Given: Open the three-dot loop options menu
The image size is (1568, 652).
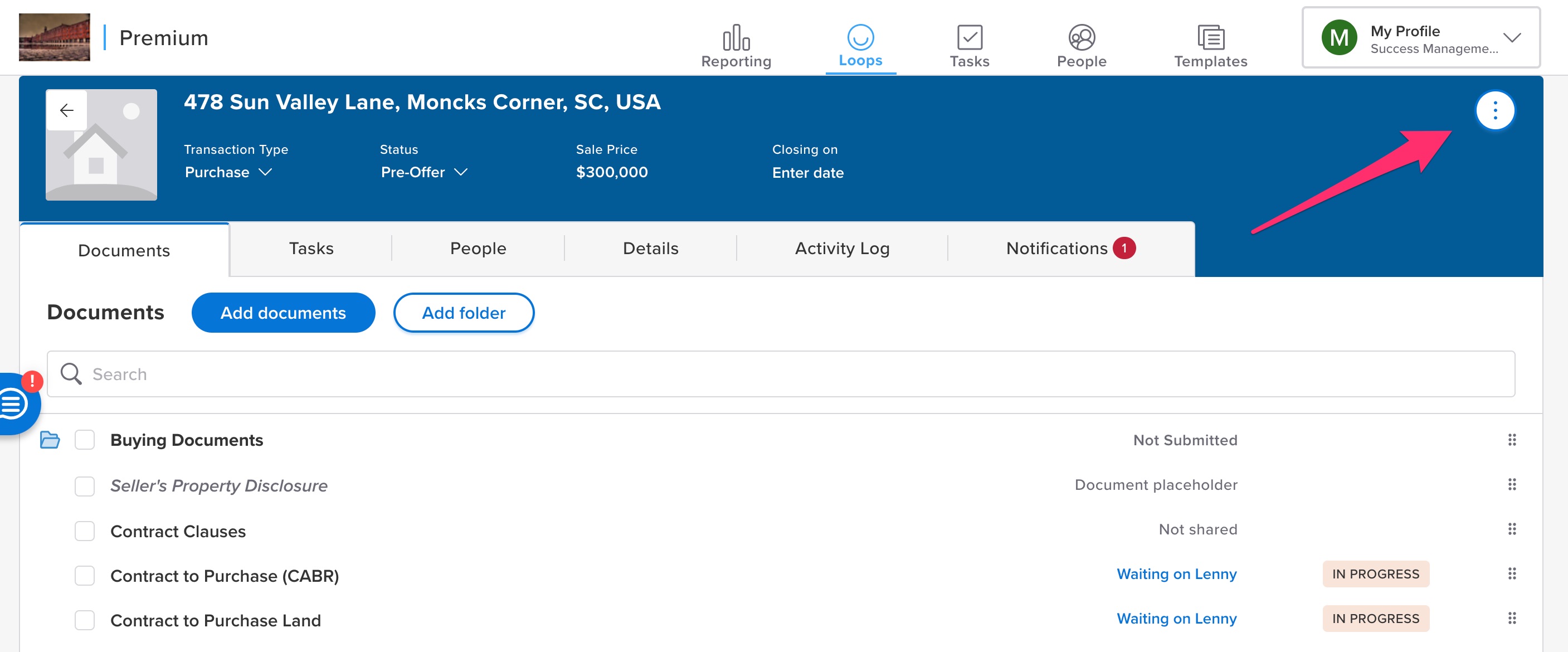Looking at the screenshot, I should pos(1494,111).
